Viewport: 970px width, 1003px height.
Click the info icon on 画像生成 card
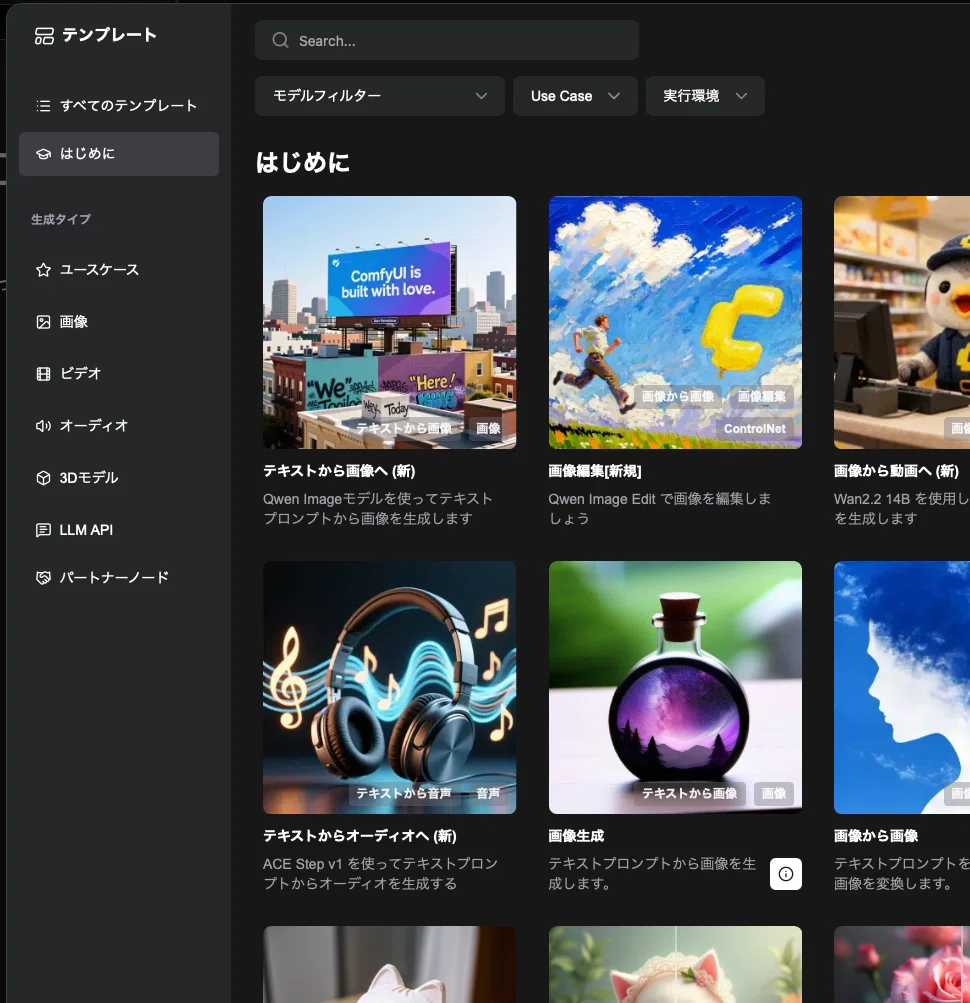pos(786,874)
